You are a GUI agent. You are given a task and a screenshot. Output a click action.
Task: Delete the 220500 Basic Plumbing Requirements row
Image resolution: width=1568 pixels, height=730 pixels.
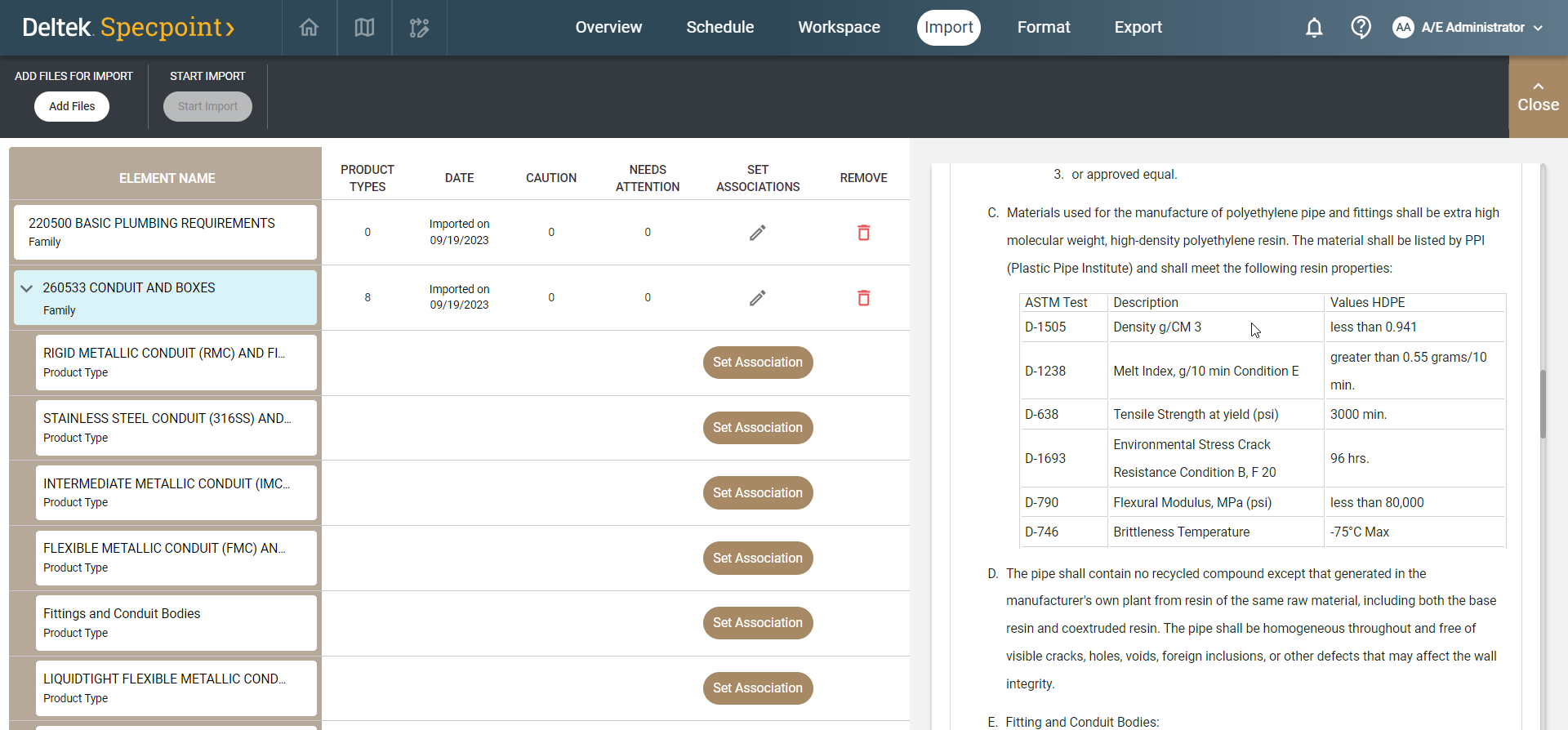pos(863,233)
